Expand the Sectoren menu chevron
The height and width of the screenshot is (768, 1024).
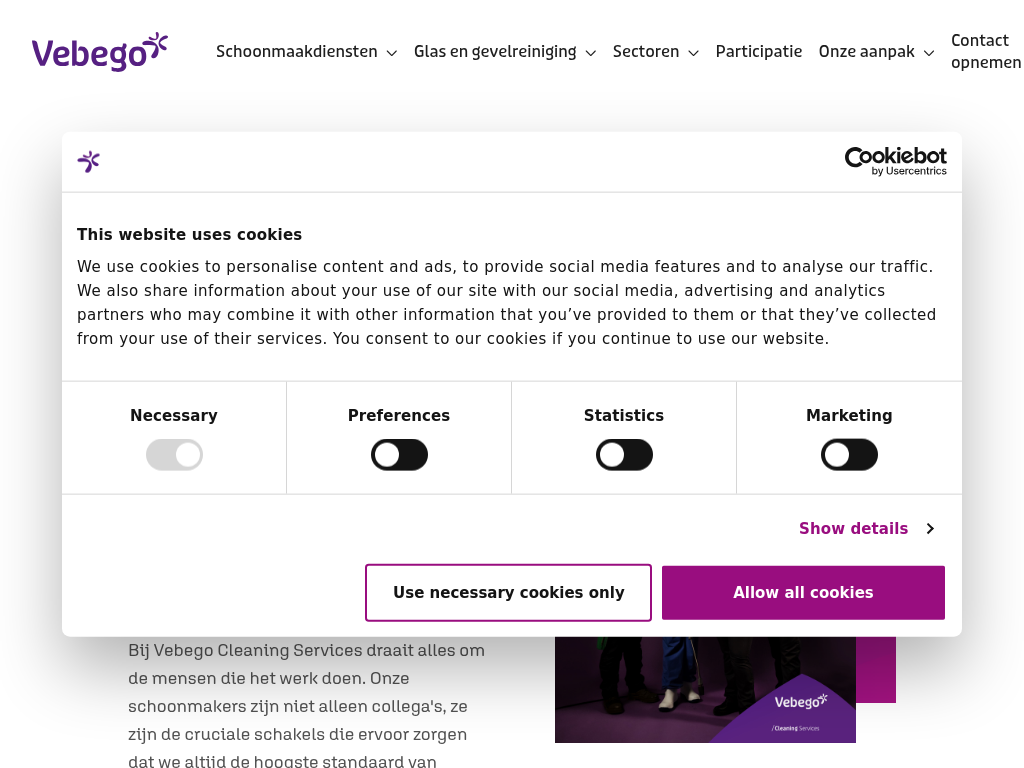coord(693,53)
